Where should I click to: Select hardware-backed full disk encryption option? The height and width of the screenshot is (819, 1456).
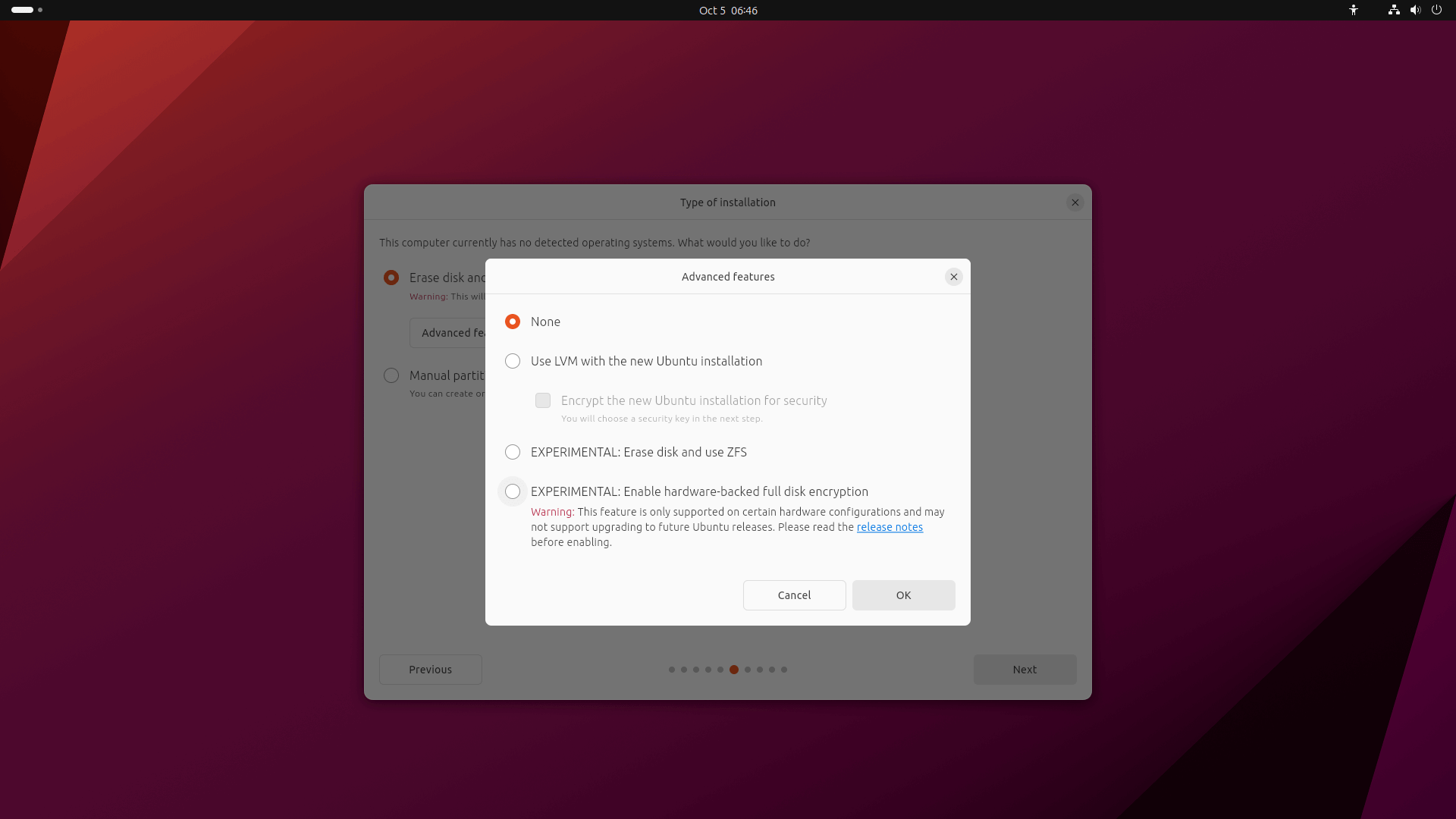click(512, 491)
